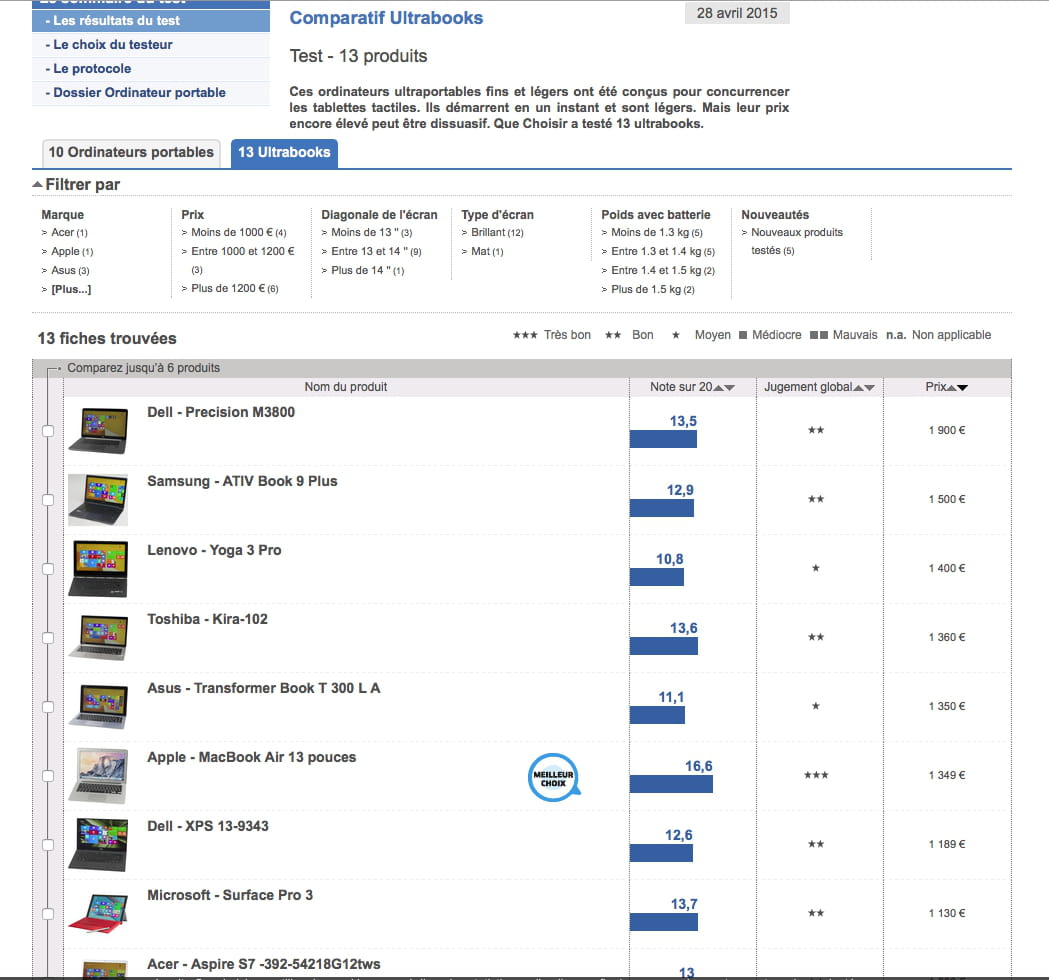1049x980 pixels.
Task: Click the Apple MacBook Air thumbnail image
Action: [x=98, y=776]
